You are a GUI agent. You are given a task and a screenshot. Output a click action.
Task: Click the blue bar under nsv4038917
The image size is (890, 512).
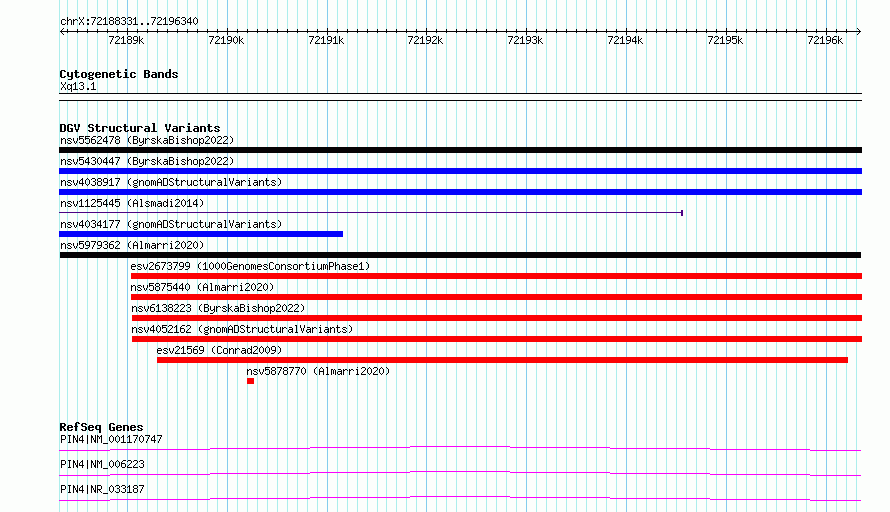pos(460,192)
